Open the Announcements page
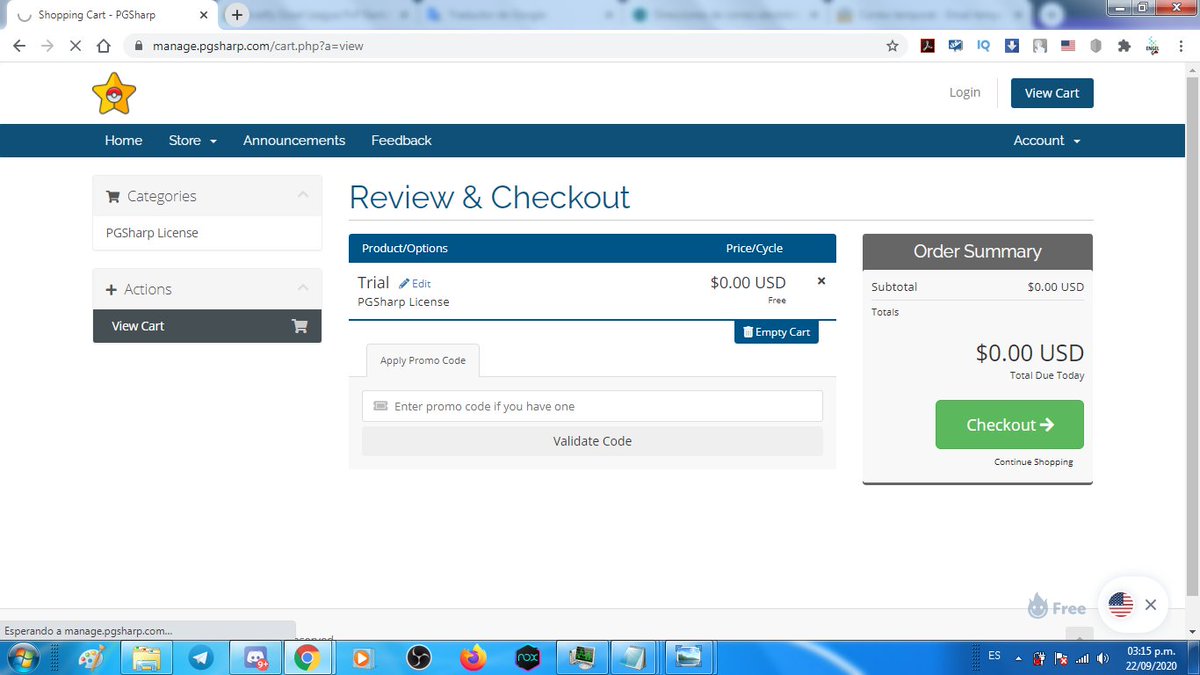Image resolution: width=1200 pixels, height=675 pixels. pos(294,141)
